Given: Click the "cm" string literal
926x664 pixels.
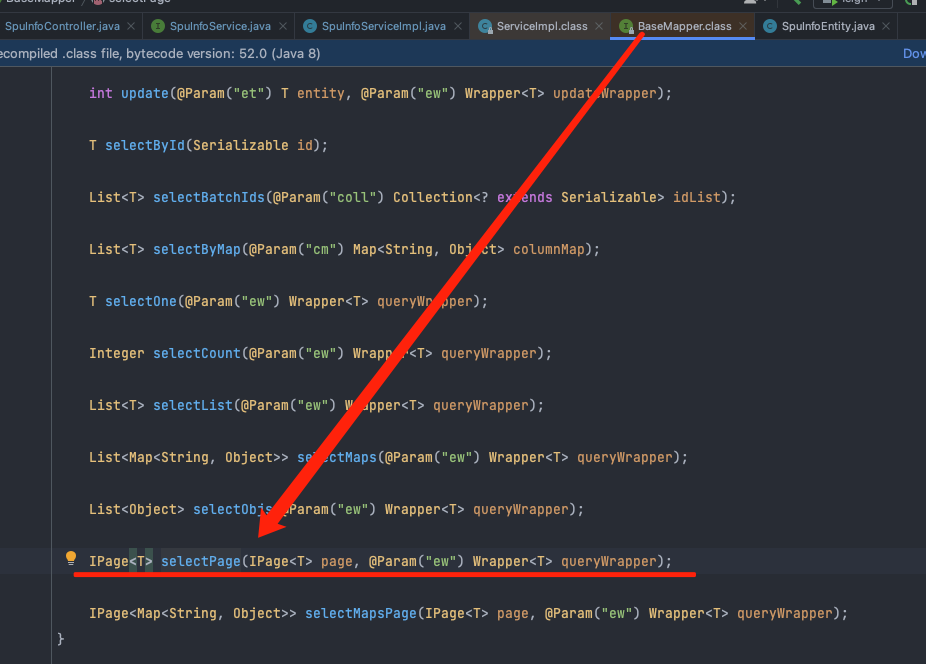Looking at the screenshot, I should tap(321, 249).
